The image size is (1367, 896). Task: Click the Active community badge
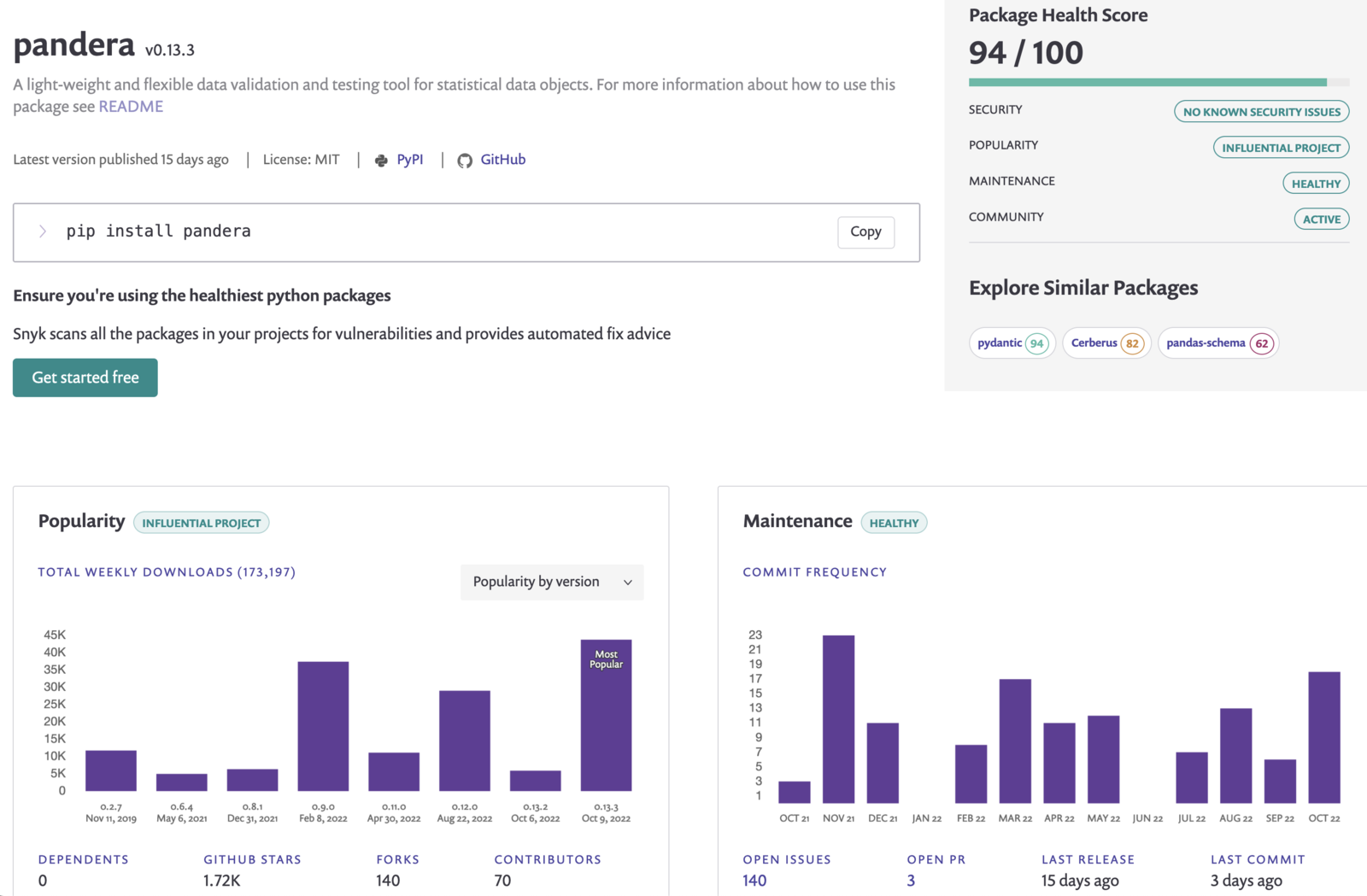[1322, 220]
